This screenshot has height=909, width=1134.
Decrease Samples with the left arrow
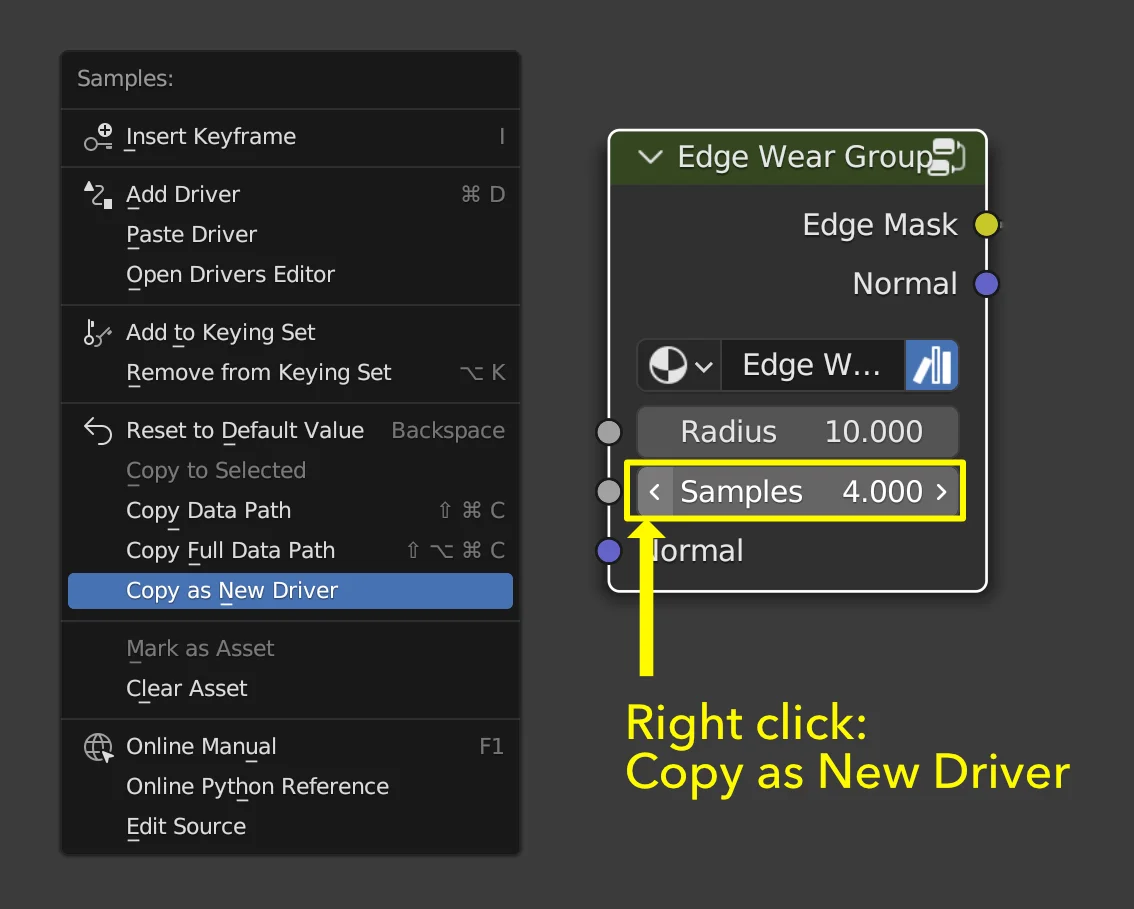click(x=655, y=492)
